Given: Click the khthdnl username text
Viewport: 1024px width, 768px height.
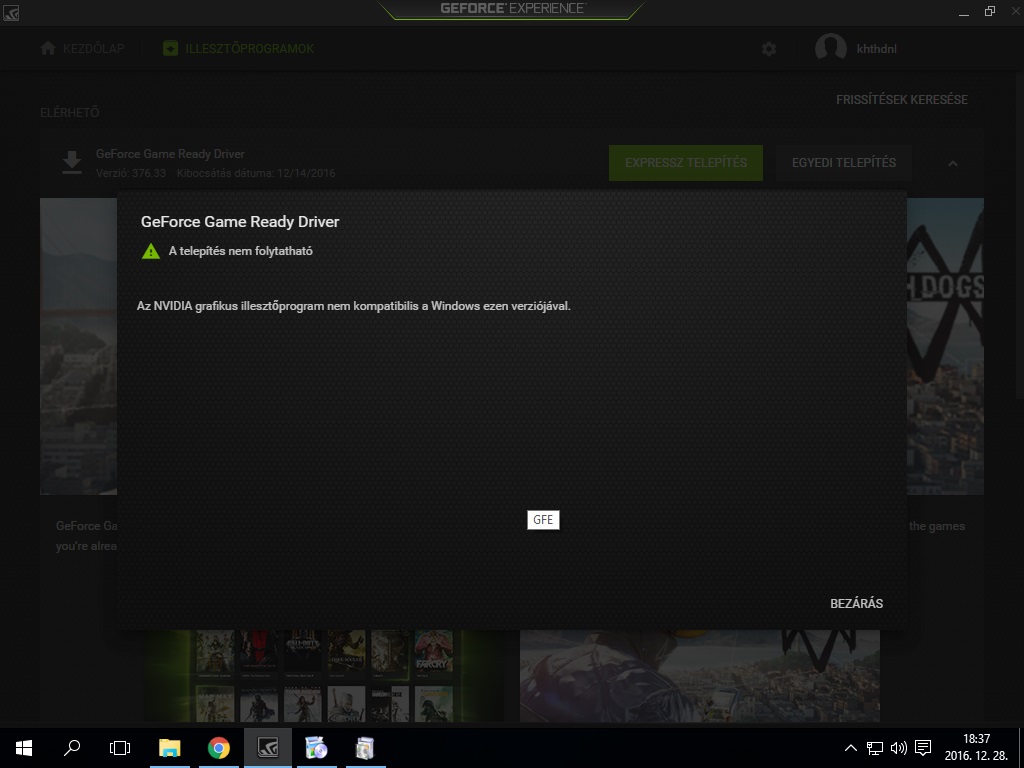Looking at the screenshot, I should pos(876,49).
